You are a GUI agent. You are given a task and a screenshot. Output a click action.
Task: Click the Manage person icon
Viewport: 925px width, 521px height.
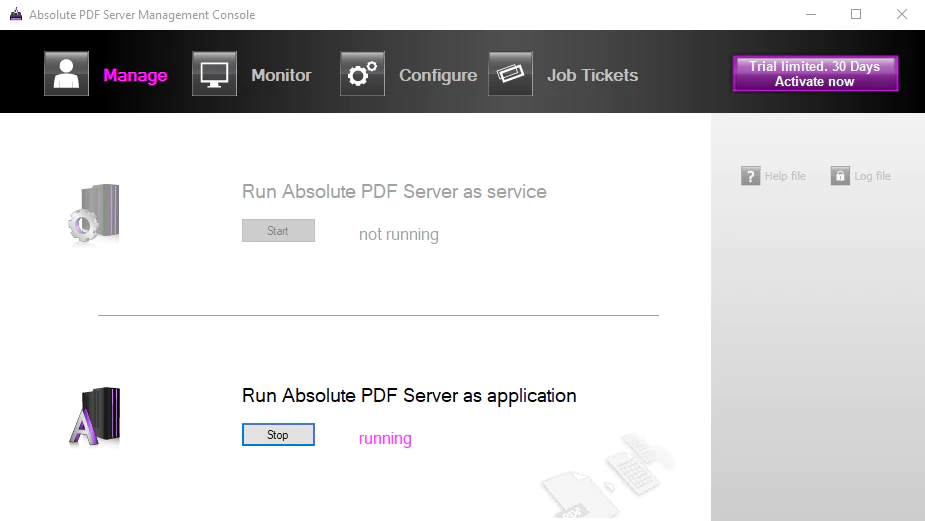66,74
